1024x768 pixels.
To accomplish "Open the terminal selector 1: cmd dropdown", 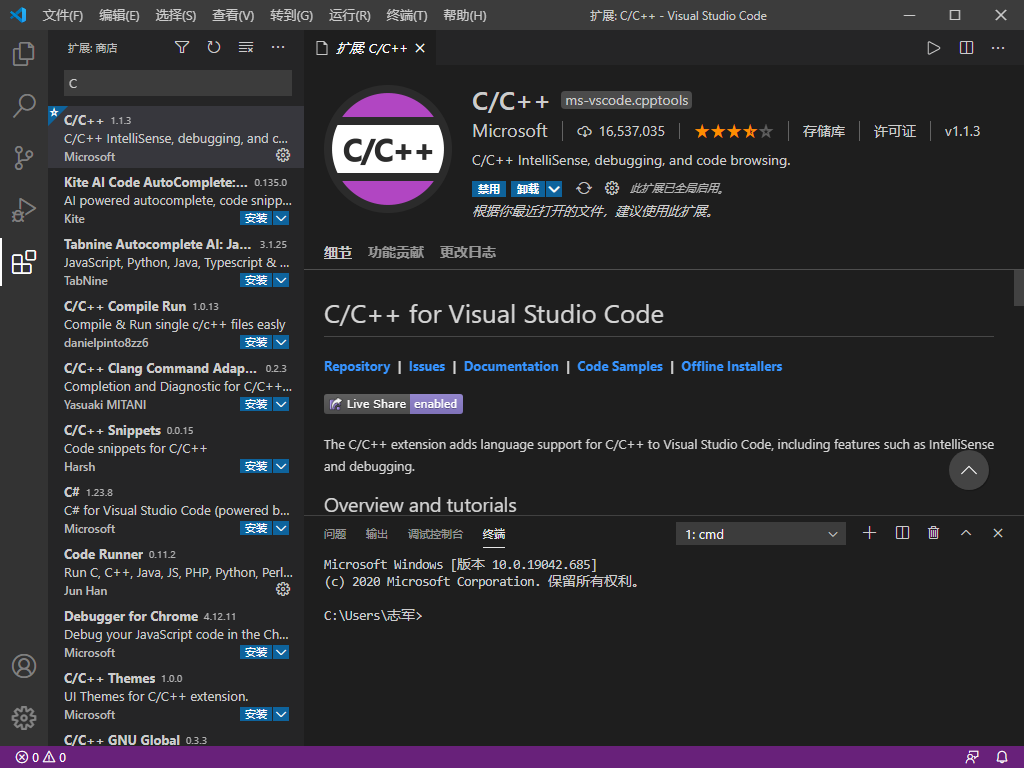I will pyautogui.click(x=761, y=534).
